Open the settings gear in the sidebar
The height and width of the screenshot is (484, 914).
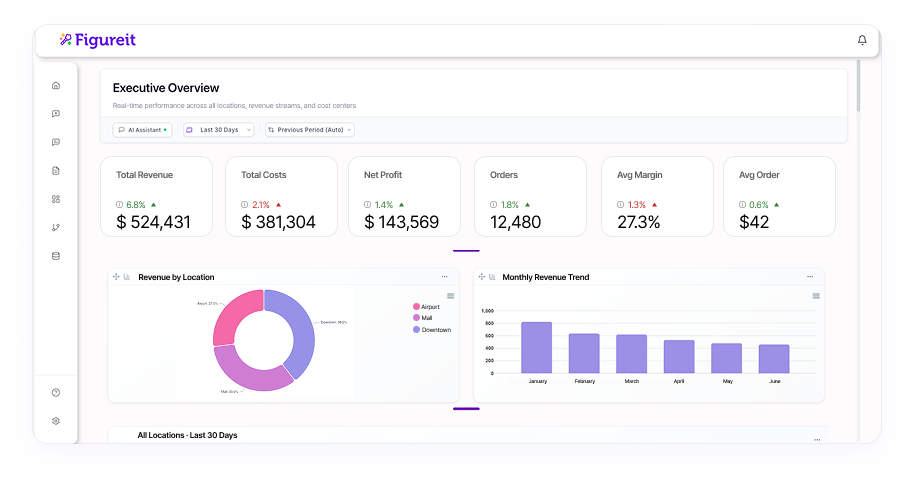[x=56, y=421]
